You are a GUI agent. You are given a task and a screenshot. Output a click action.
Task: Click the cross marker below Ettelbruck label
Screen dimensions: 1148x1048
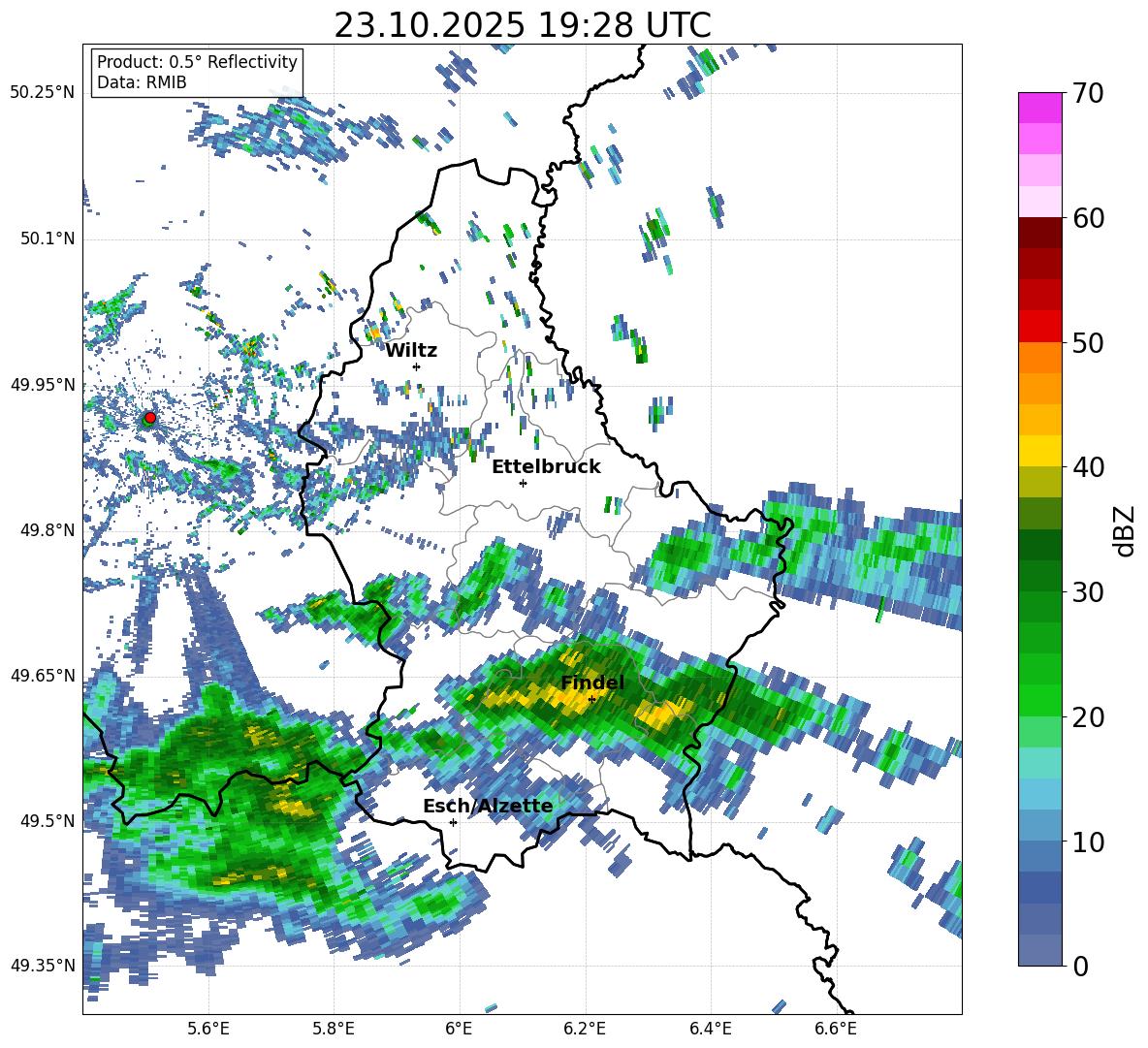click(523, 483)
